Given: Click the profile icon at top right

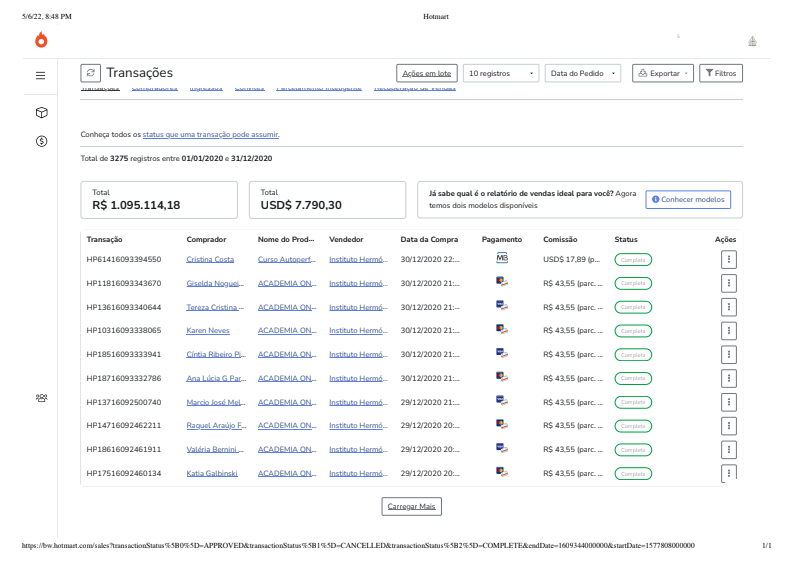Looking at the screenshot, I should click(x=752, y=41).
